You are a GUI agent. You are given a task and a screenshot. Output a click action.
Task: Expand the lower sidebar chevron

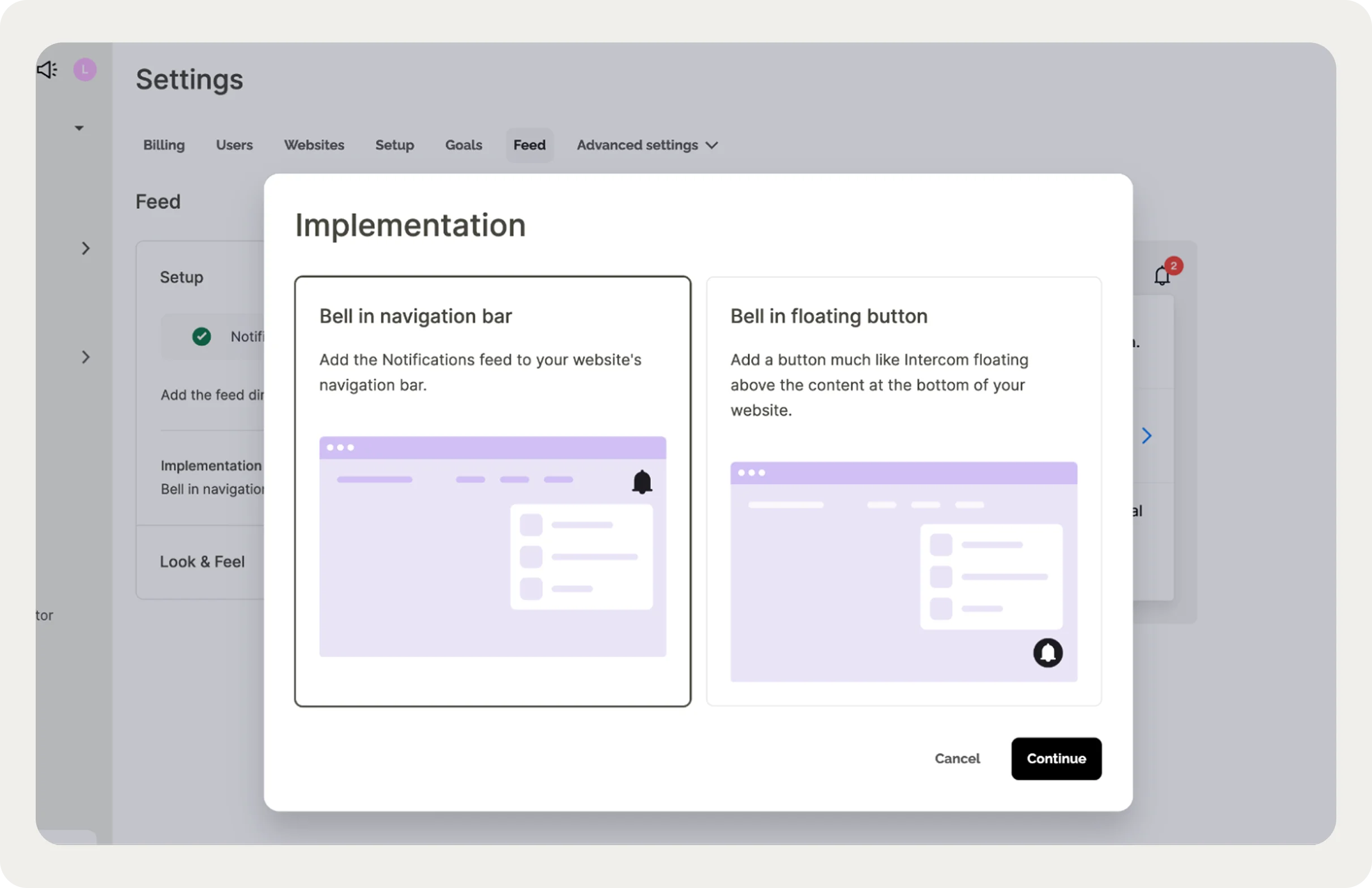tap(86, 357)
